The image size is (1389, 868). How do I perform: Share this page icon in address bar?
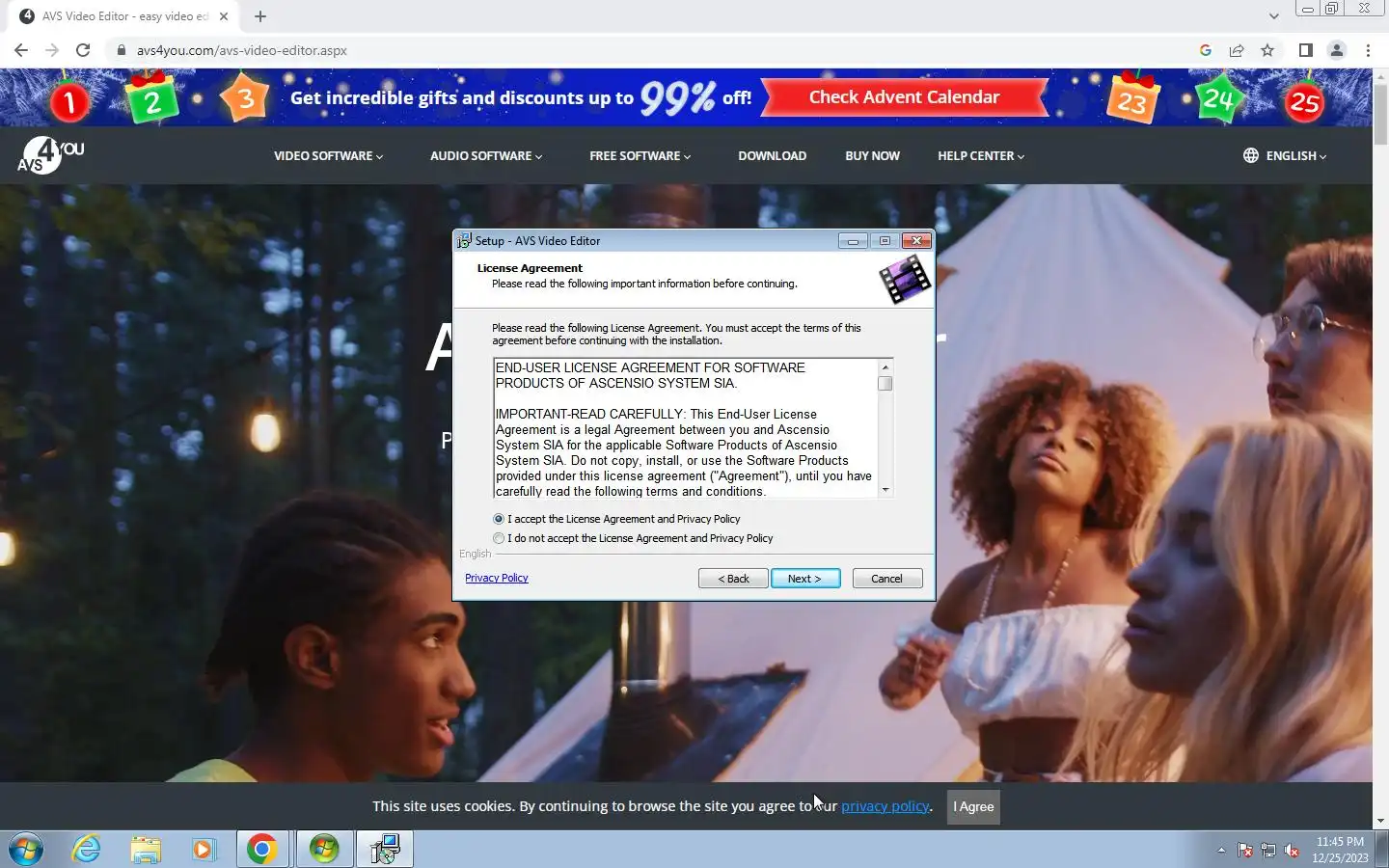(1237, 50)
